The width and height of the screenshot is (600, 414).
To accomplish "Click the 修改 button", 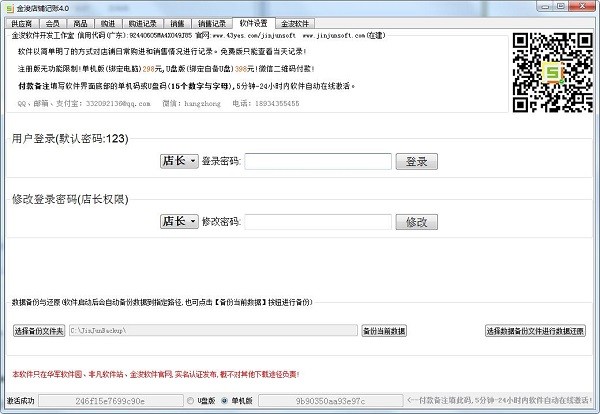I will pos(417,222).
